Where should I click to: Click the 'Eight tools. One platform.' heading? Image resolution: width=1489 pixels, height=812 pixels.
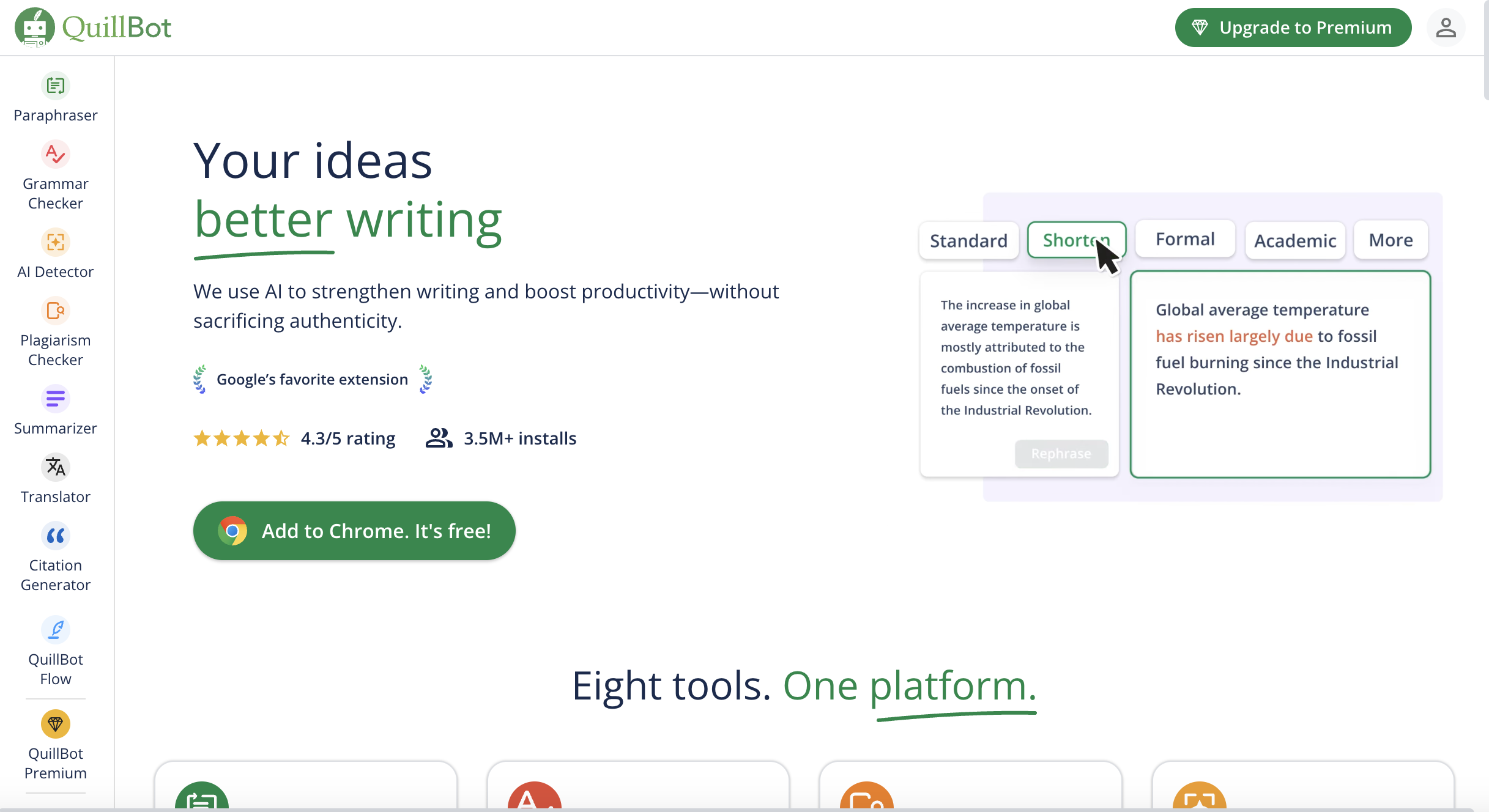pos(804,685)
